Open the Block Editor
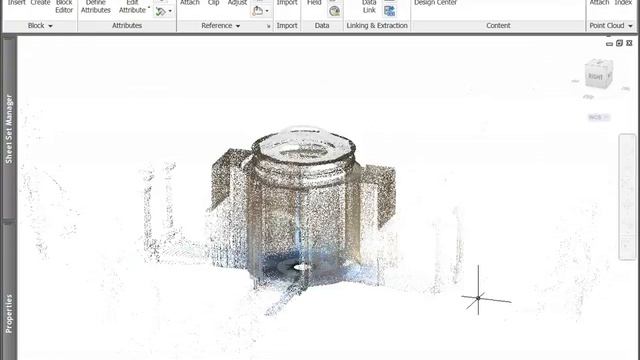Screen dimensions: 640x360 pos(64,7)
